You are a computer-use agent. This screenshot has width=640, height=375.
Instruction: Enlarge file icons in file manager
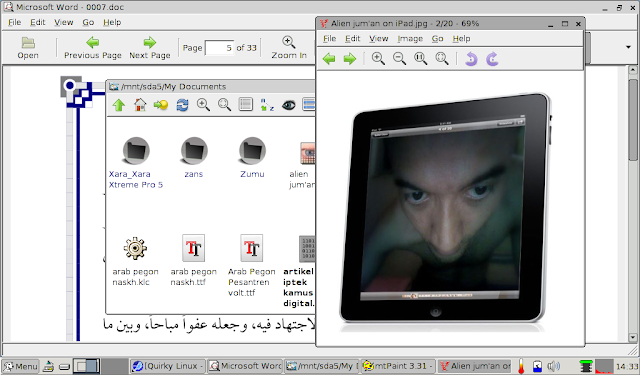coord(203,105)
